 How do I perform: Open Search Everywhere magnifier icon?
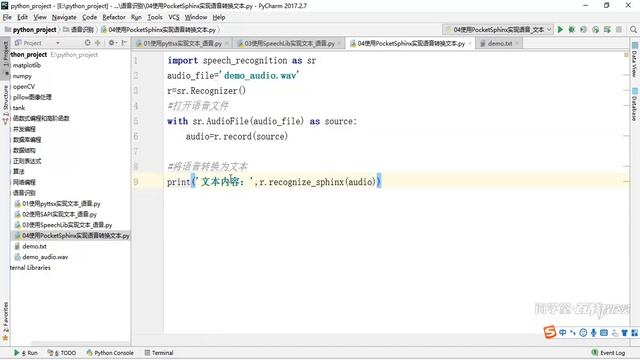pyautogui.click(x=633, y=29)
